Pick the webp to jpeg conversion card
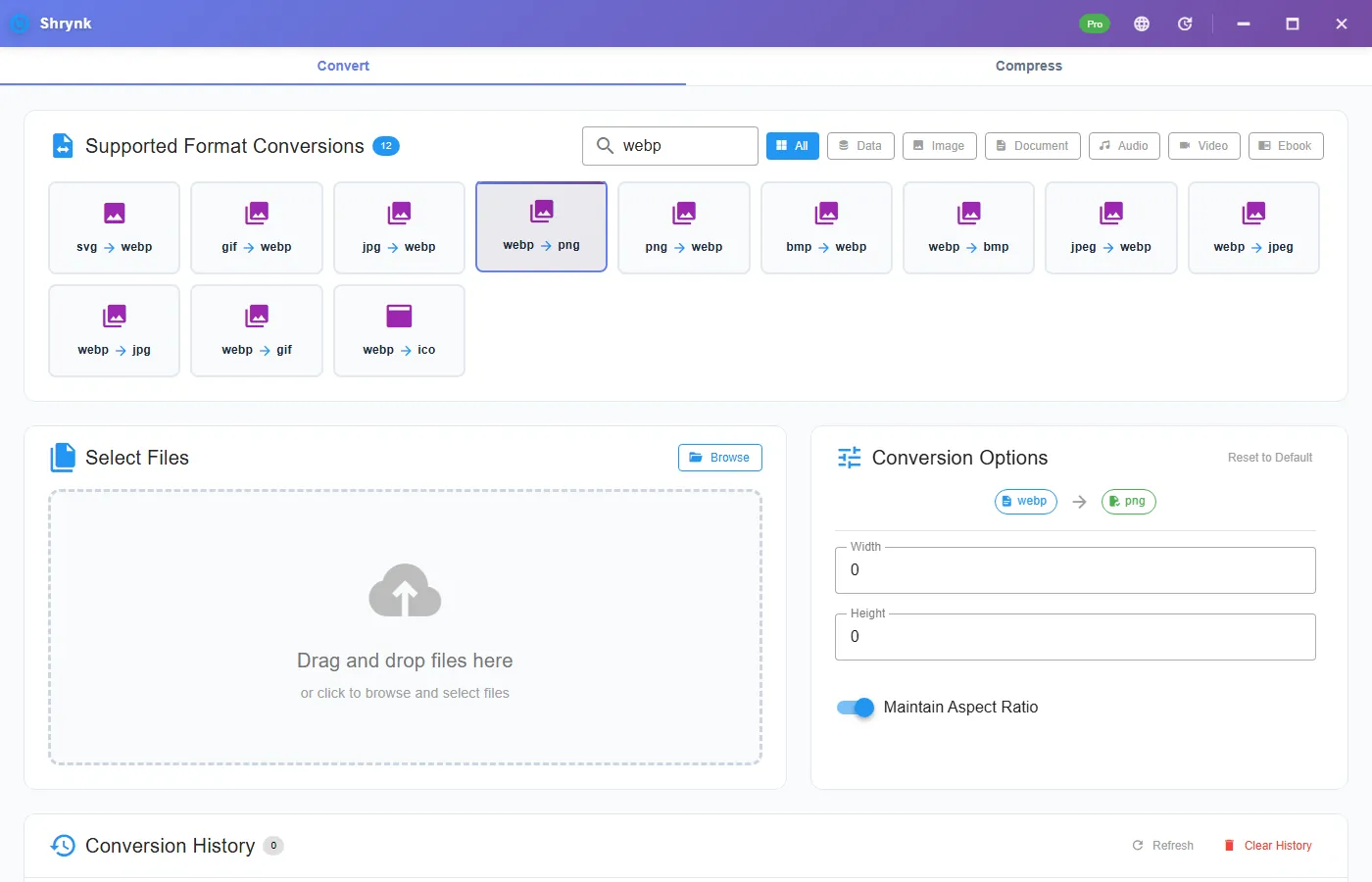This screenshot has height=882, width=1372. click(x=1253, y=227)
